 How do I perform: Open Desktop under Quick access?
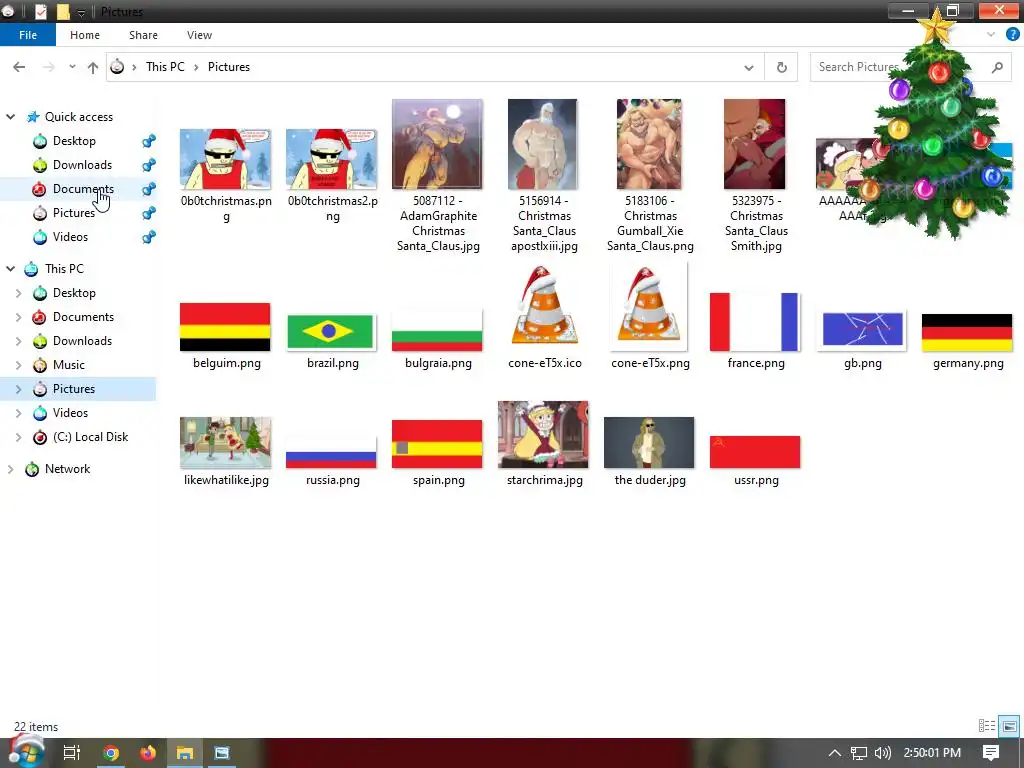click(74, 141)
